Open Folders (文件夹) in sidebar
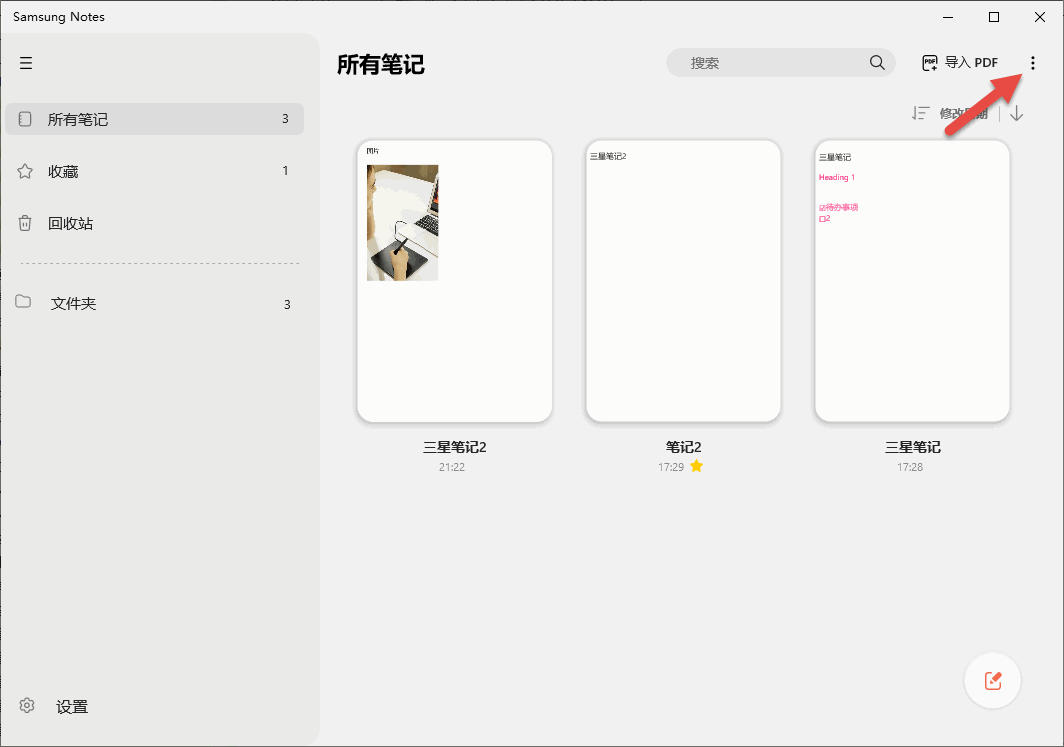 tap(155, 303)
